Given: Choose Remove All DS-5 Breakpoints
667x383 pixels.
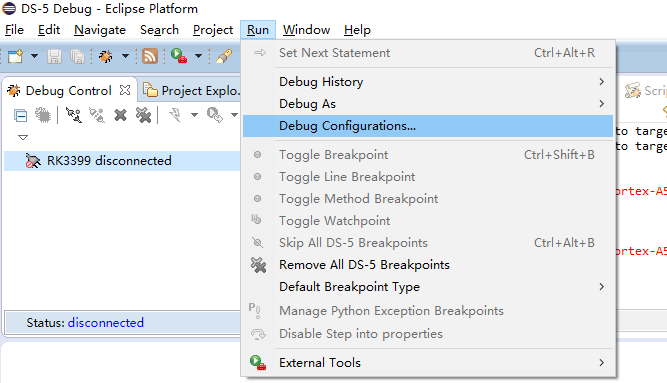Looking at the screenshot, I should [x=428, y=265].
